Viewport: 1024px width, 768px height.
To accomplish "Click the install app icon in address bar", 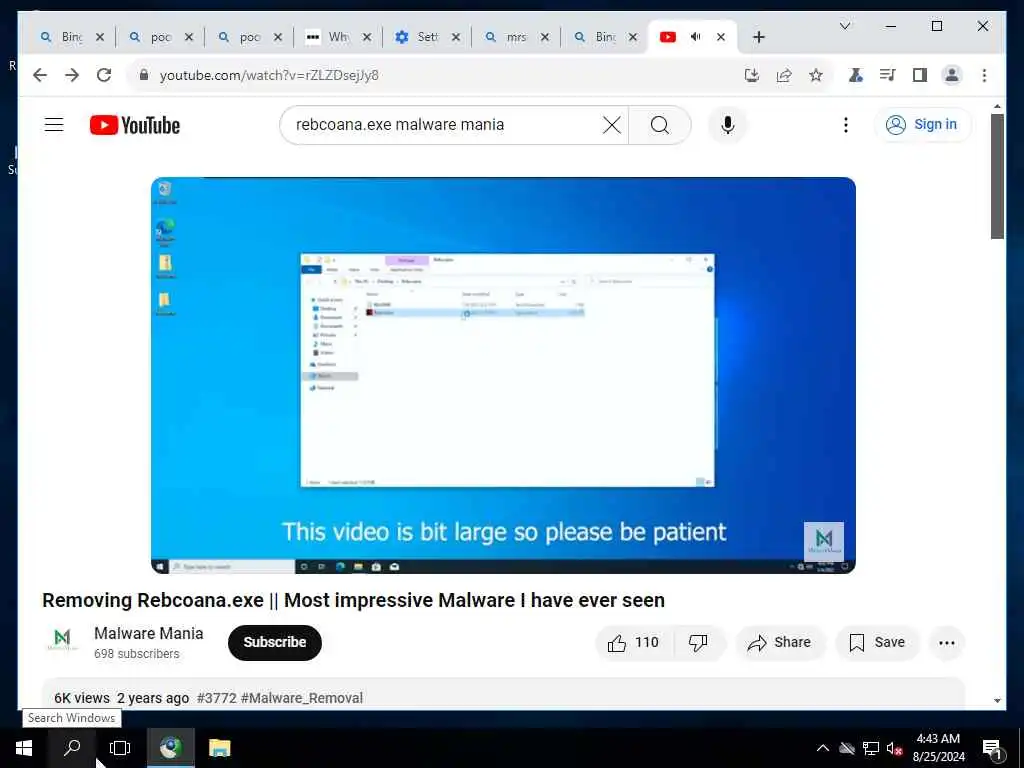I will click(x=752, y=75).
